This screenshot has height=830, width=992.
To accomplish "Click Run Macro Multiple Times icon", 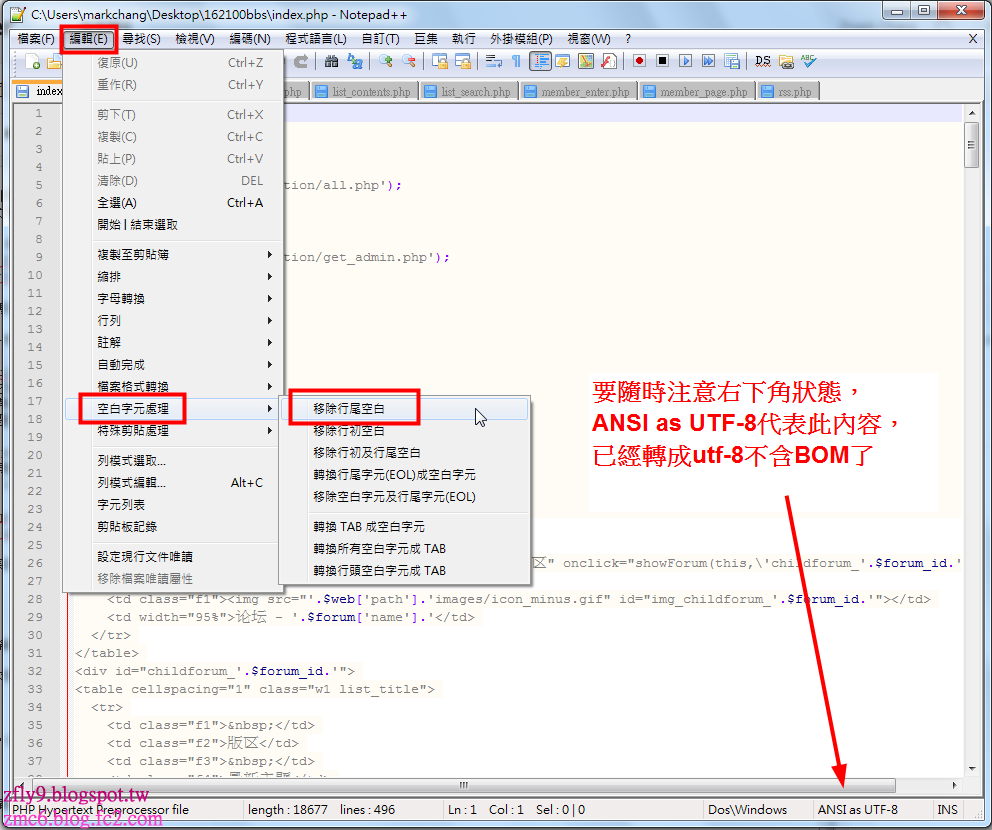I will click(x=709, y=61).
